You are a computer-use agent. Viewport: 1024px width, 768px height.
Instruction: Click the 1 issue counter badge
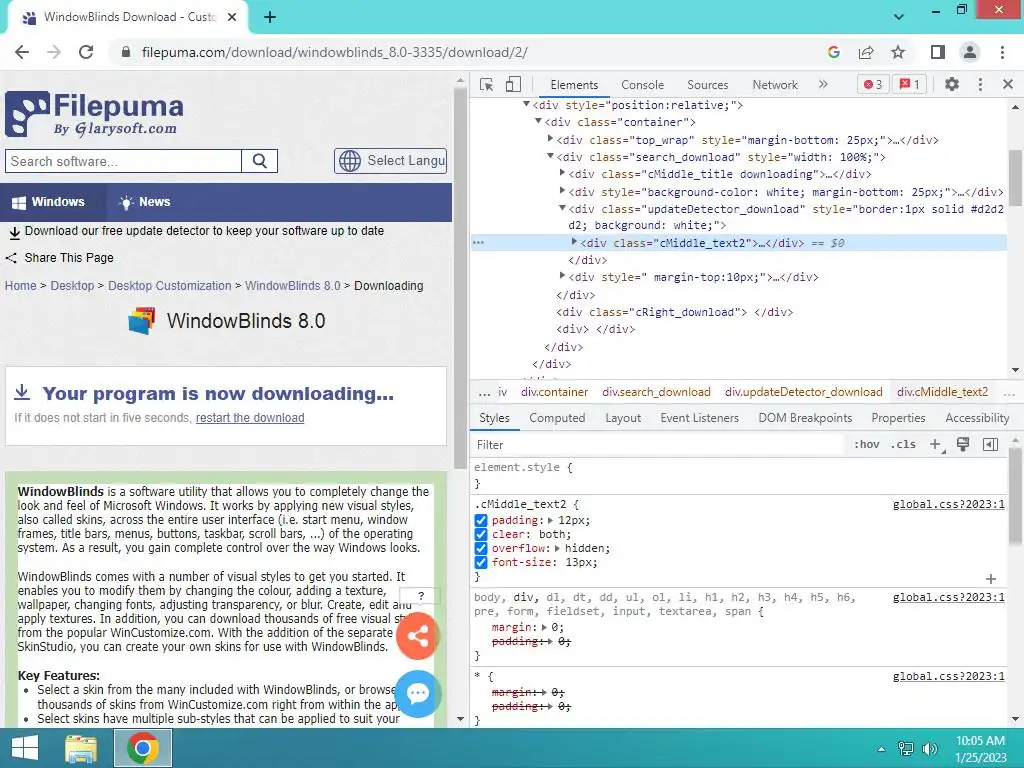(909, 84)
